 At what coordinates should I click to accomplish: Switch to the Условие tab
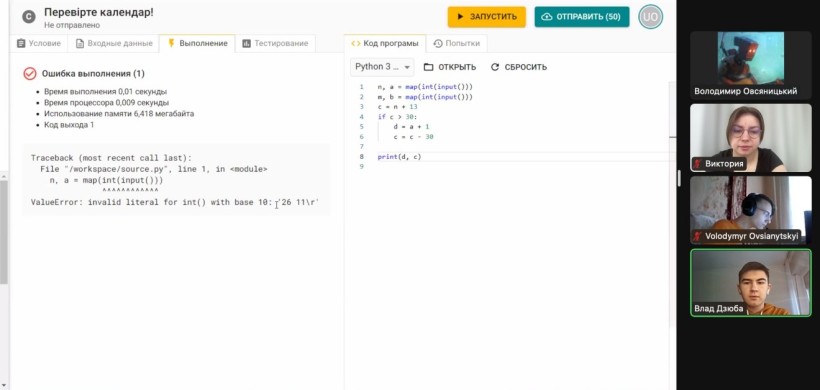pos(39,43)
